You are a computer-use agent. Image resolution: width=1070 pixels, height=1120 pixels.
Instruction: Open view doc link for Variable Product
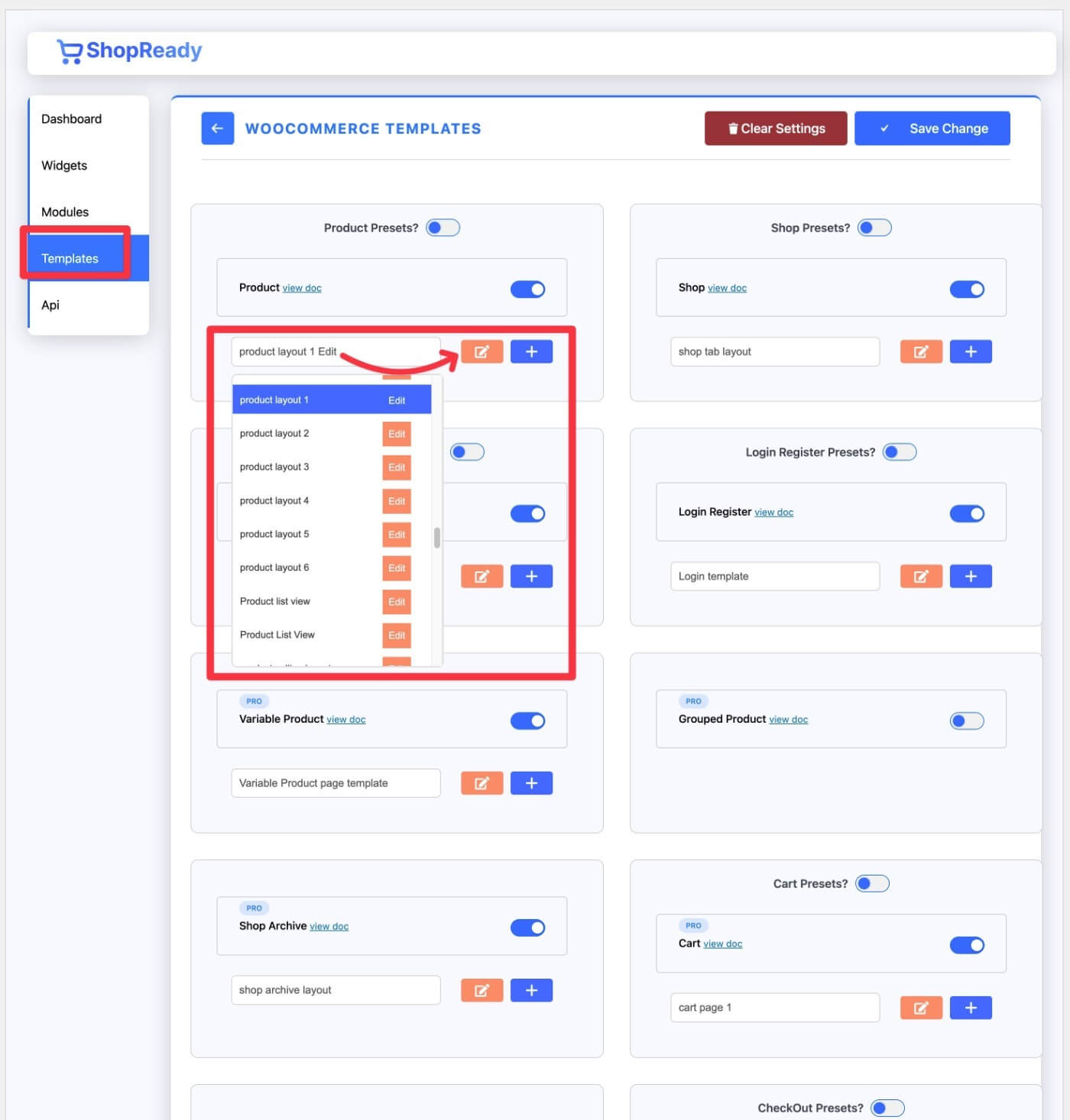click(346, 720)
